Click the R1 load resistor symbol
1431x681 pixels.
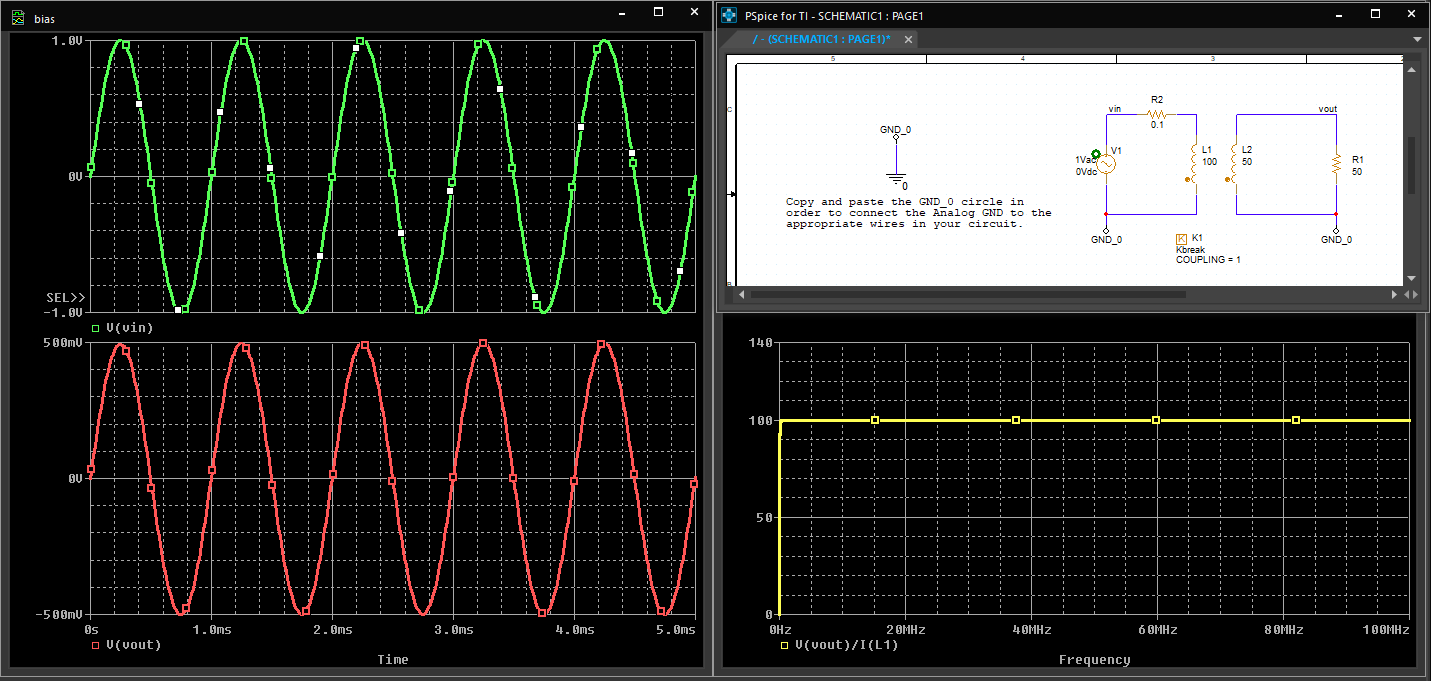1336,166
